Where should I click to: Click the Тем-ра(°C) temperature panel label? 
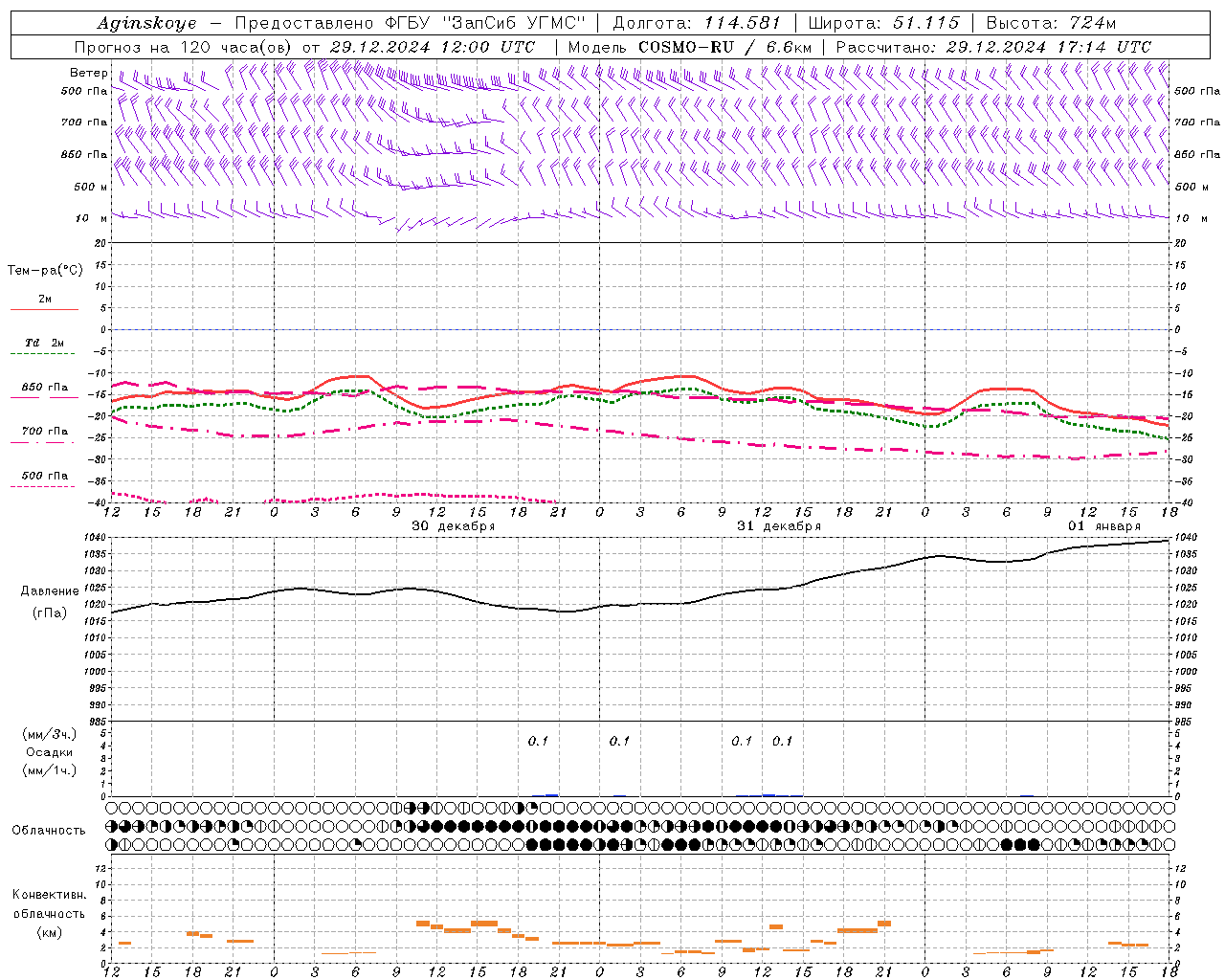(x=45, y=271)
